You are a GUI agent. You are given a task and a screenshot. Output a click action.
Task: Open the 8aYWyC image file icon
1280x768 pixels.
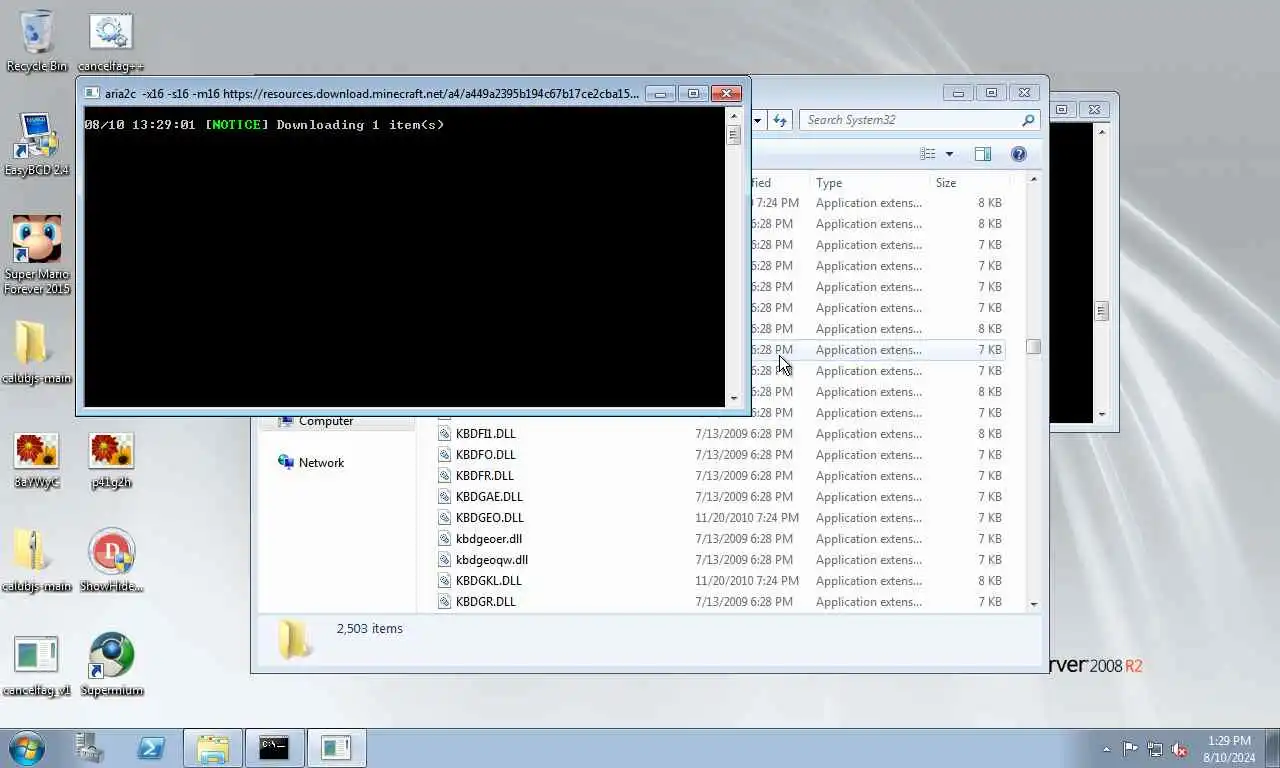click(36, 460)
